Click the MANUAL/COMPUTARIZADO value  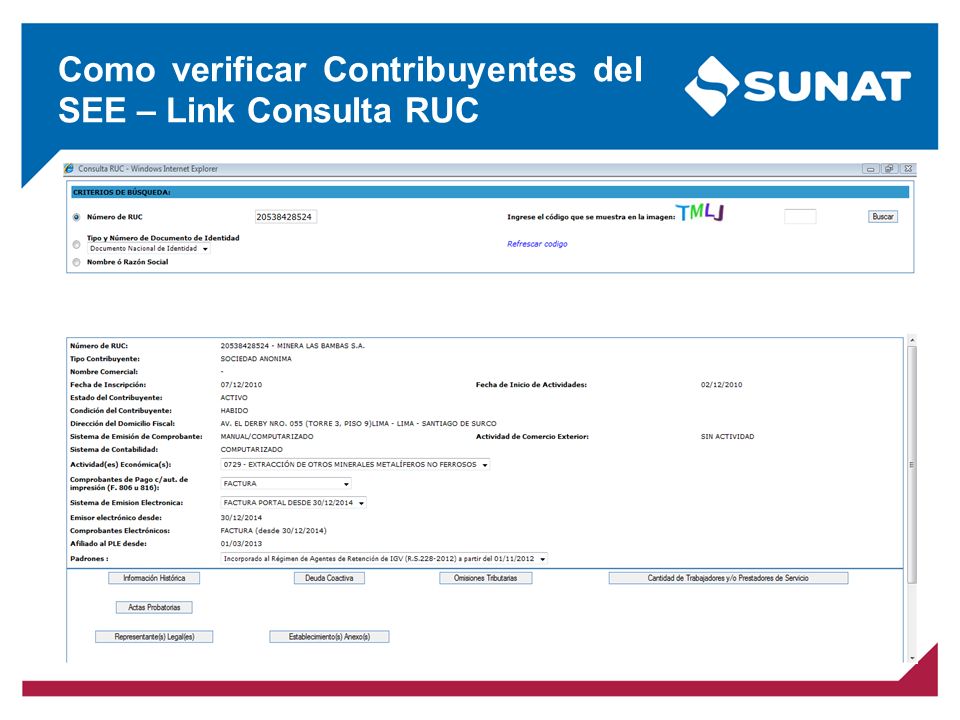267,437
